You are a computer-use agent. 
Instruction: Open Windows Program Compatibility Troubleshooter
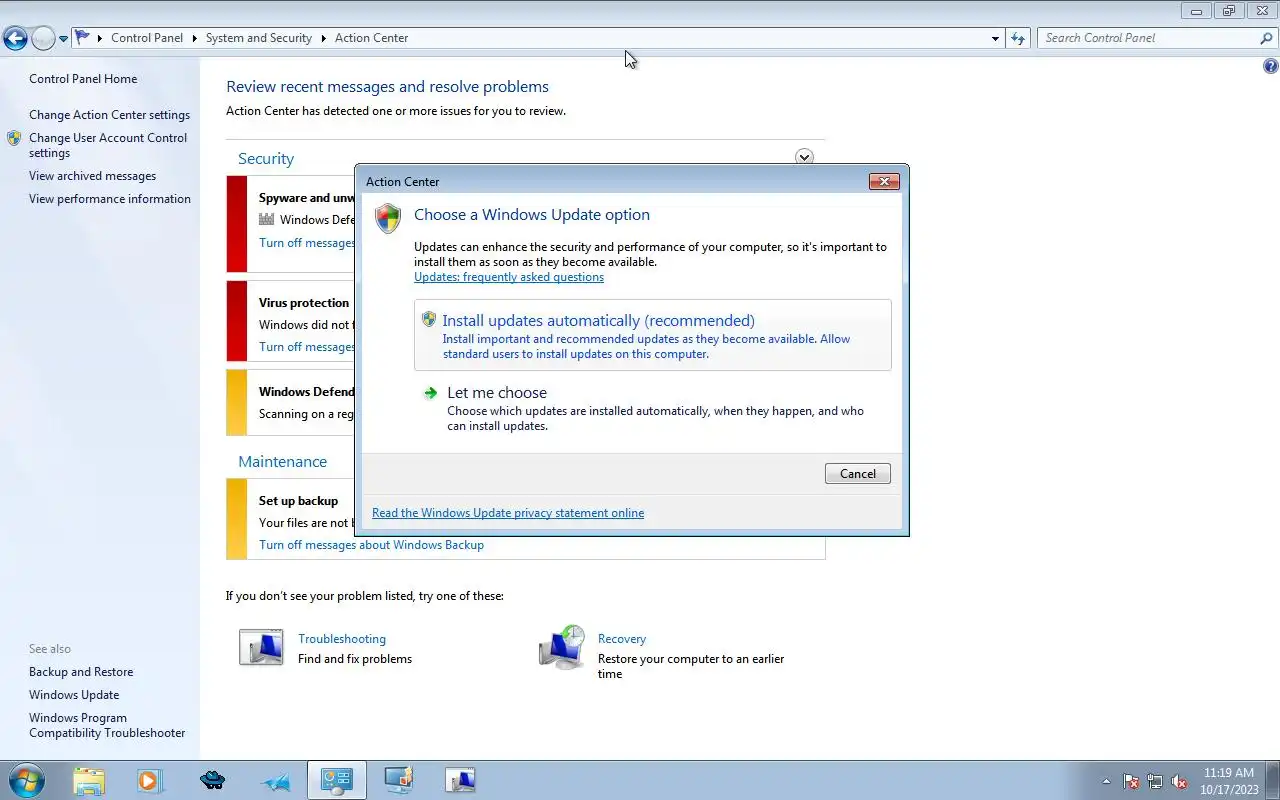(x=107, y=725)
